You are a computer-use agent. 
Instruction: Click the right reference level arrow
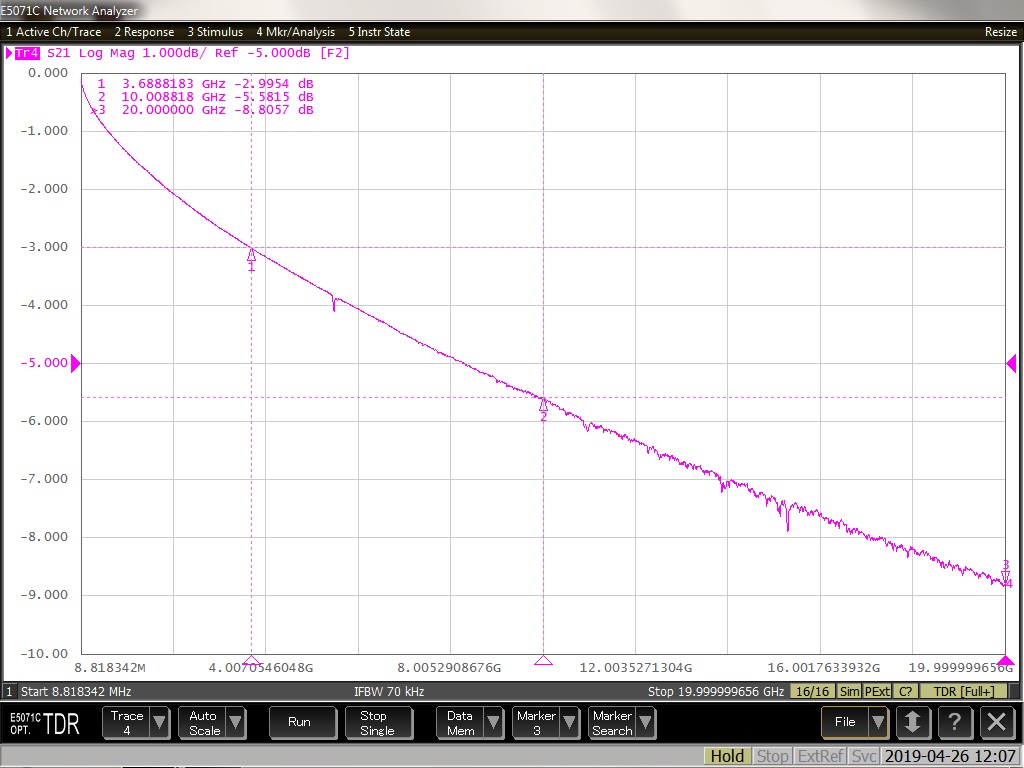coord(1011,363)
